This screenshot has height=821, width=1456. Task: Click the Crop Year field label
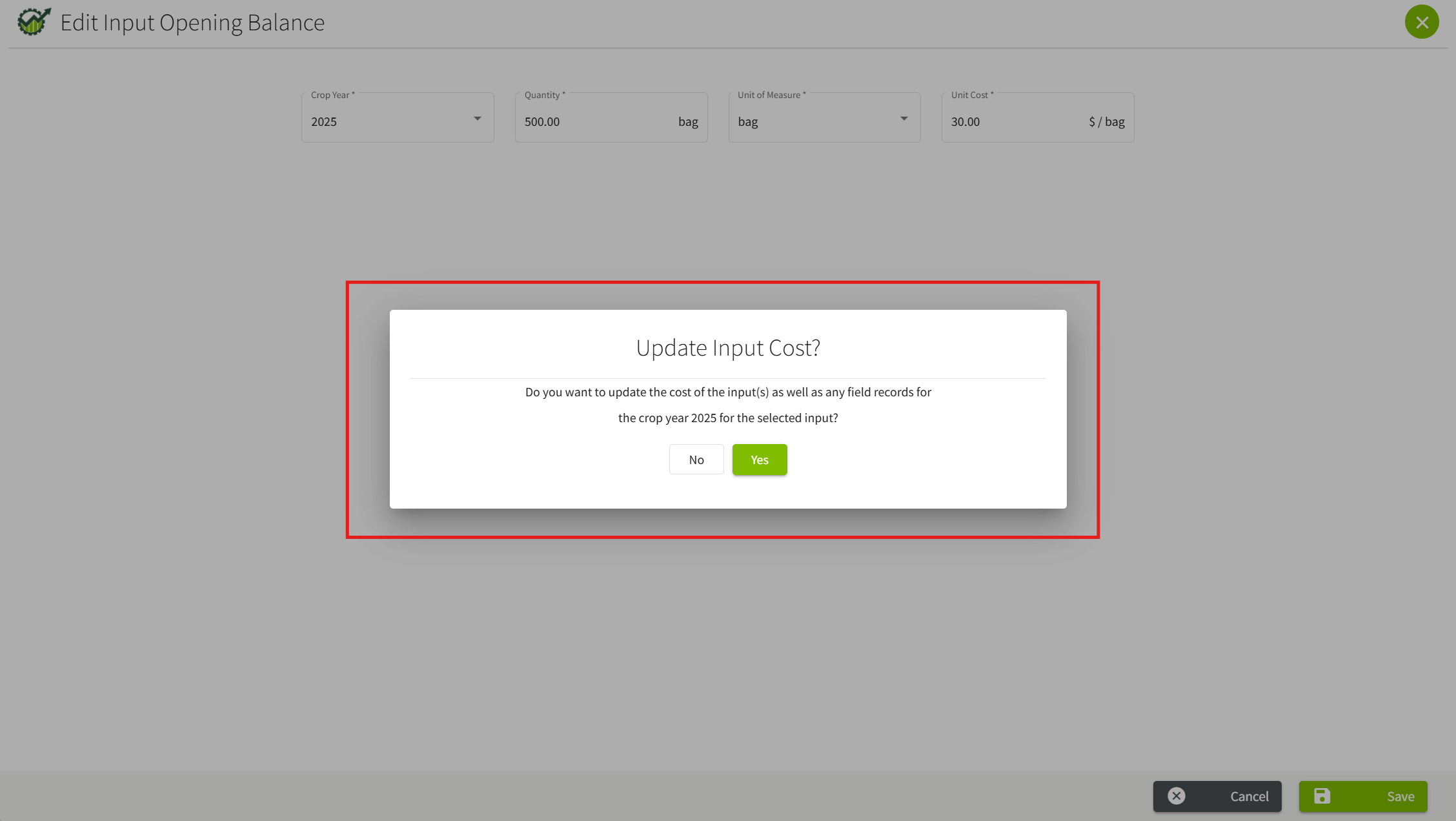(x=332, y=95)
